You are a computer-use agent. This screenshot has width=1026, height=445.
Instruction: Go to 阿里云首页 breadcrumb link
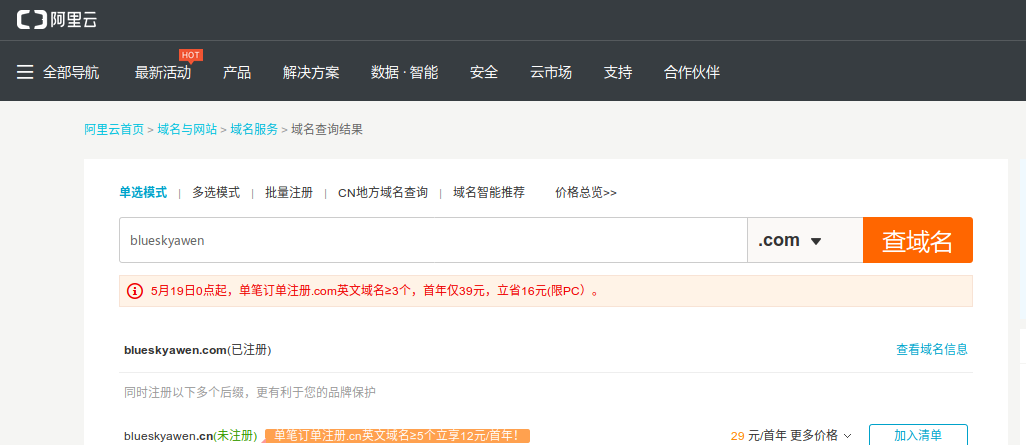coord(114,129)
